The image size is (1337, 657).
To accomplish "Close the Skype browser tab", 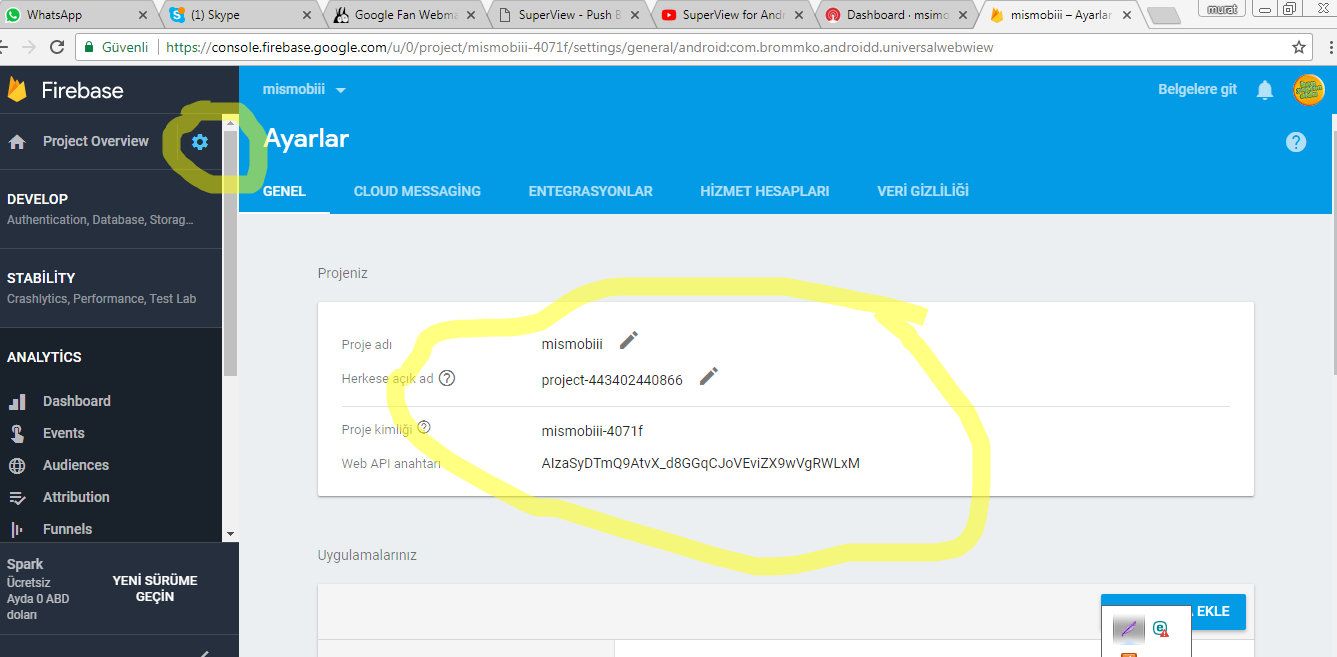I will (306, 15).
